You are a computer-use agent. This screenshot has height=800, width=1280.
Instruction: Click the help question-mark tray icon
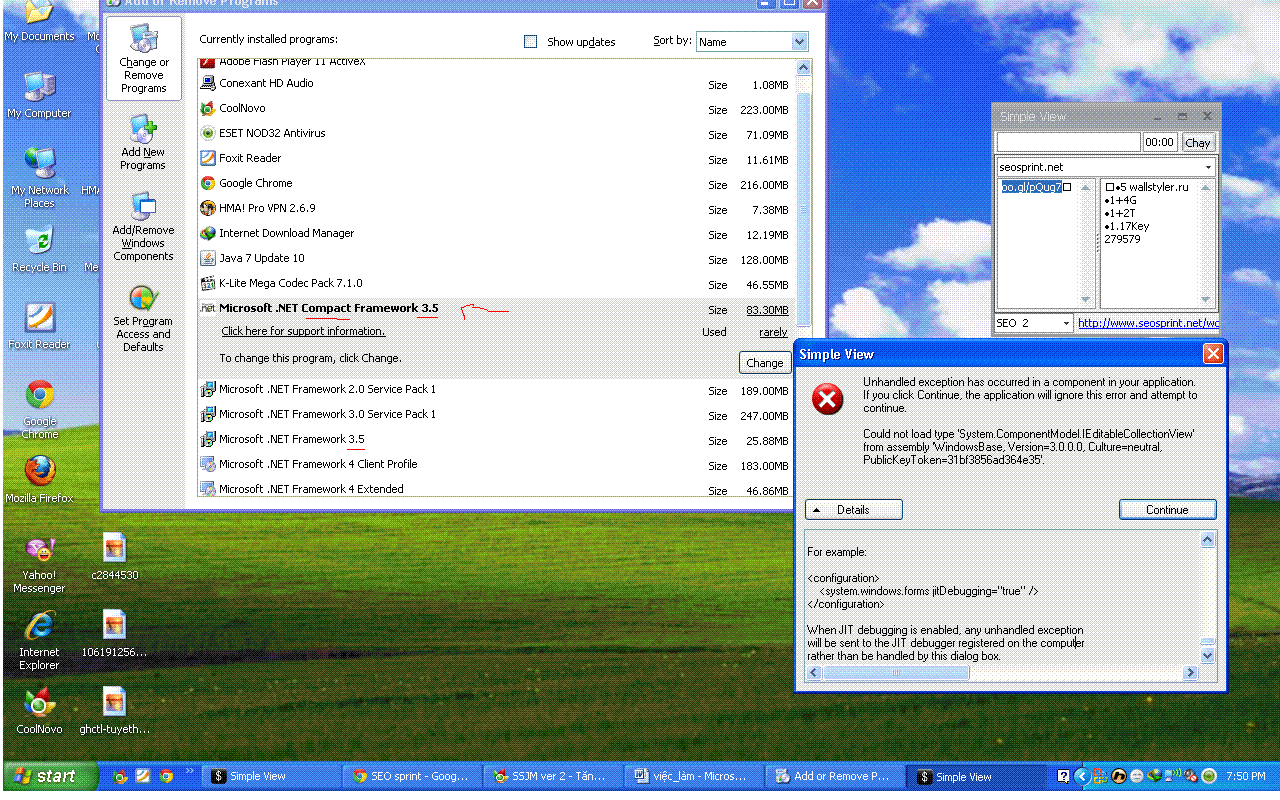pyautogui.click(x=1064, y=776)
